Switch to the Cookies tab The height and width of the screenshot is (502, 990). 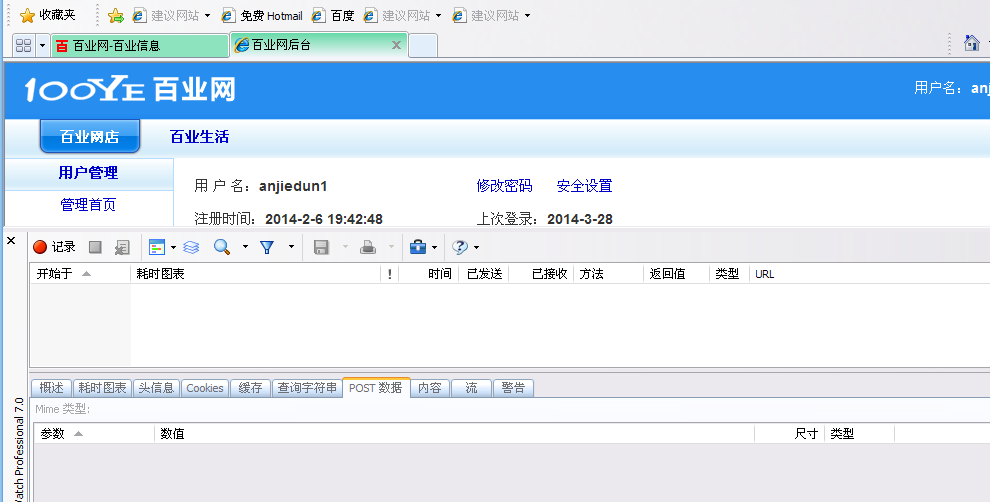(x=205, y=388)
